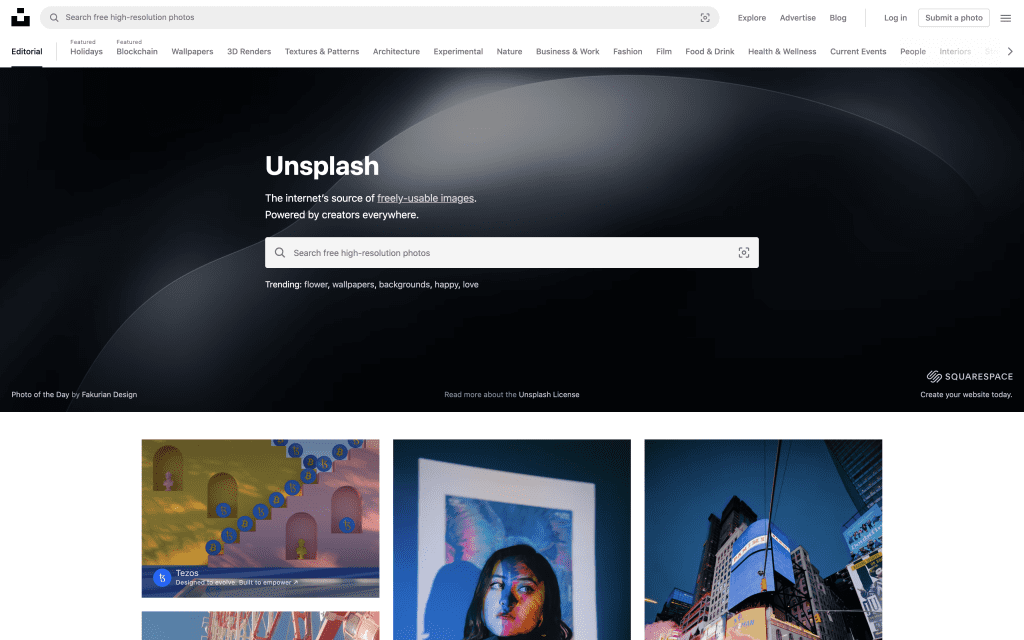The image size is (1024, 640).
Task: Click the Unsplash logo home icon
Action: coord(20,18)
